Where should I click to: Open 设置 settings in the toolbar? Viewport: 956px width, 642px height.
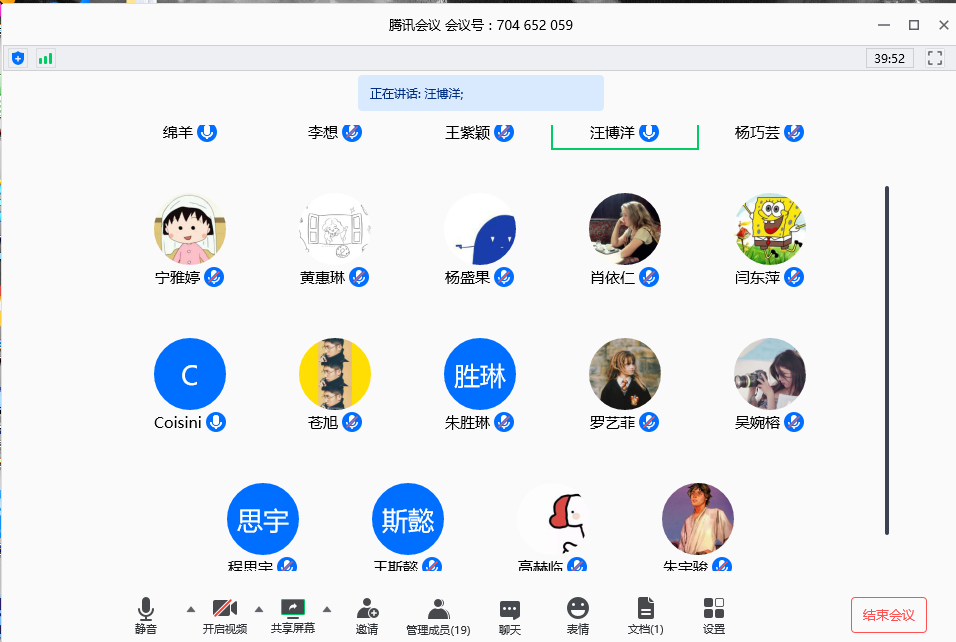(714, 615)
